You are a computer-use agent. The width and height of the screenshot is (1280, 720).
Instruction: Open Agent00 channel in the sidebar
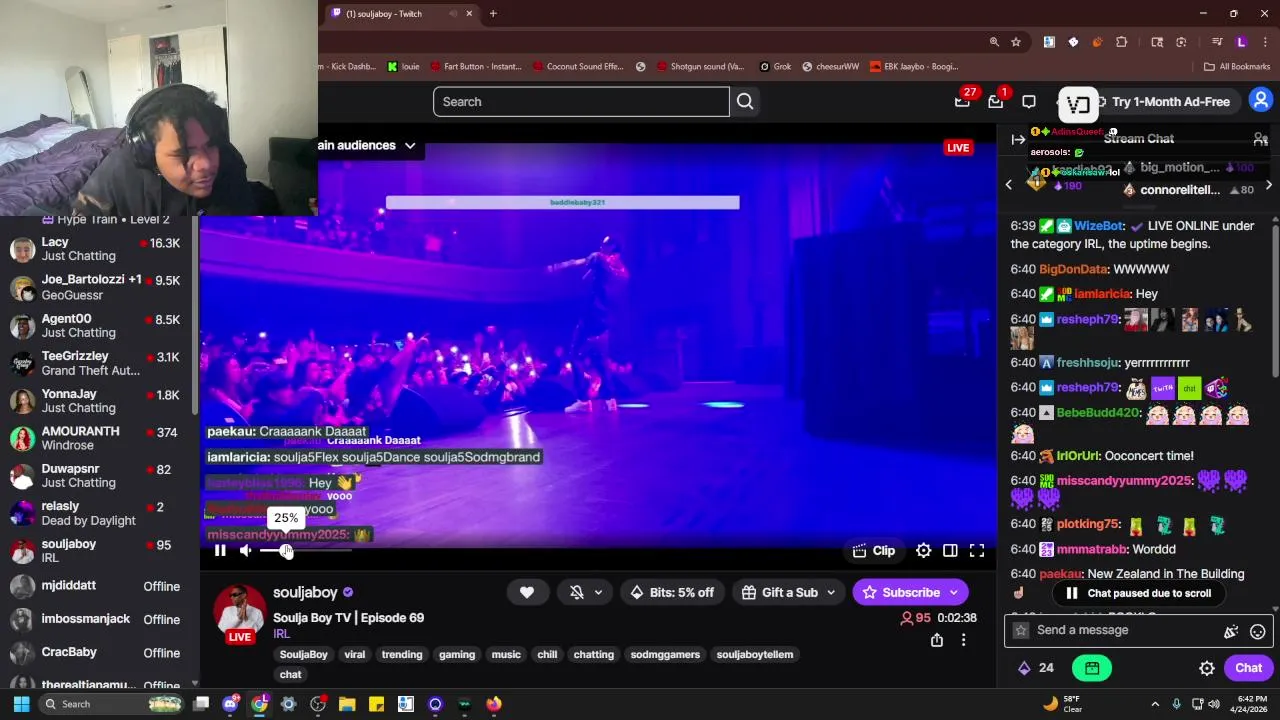[97, 325]
